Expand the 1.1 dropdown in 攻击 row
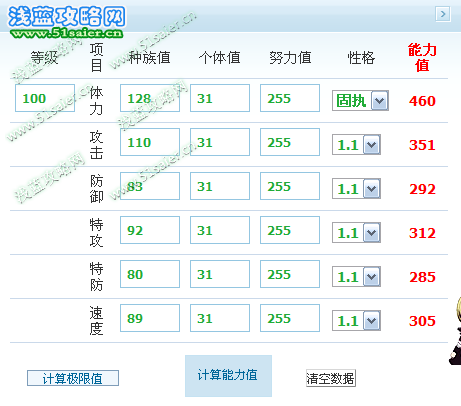This screenshot has height=406, width=461. [356, 145]
